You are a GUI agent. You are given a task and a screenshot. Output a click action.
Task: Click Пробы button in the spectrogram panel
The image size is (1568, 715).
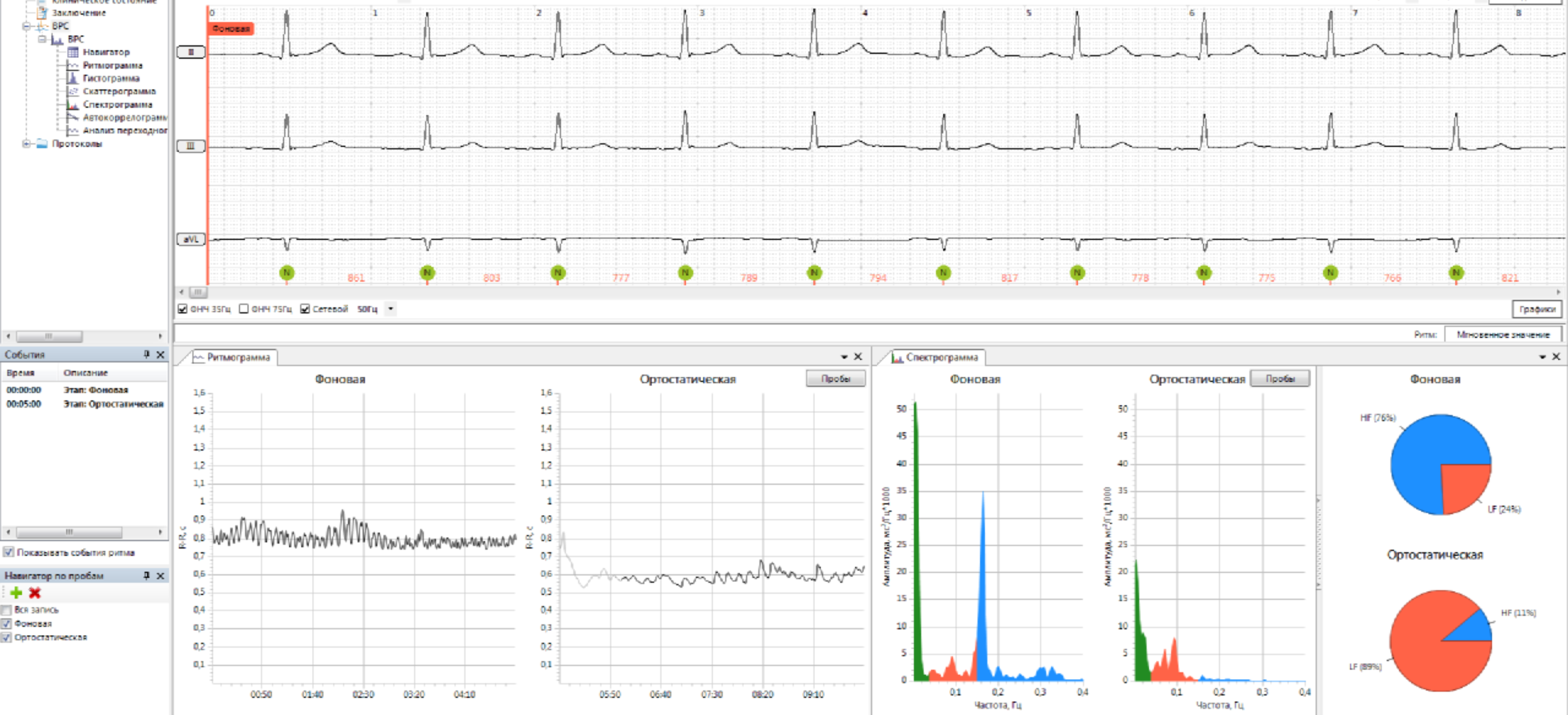tap(1280, 379)
